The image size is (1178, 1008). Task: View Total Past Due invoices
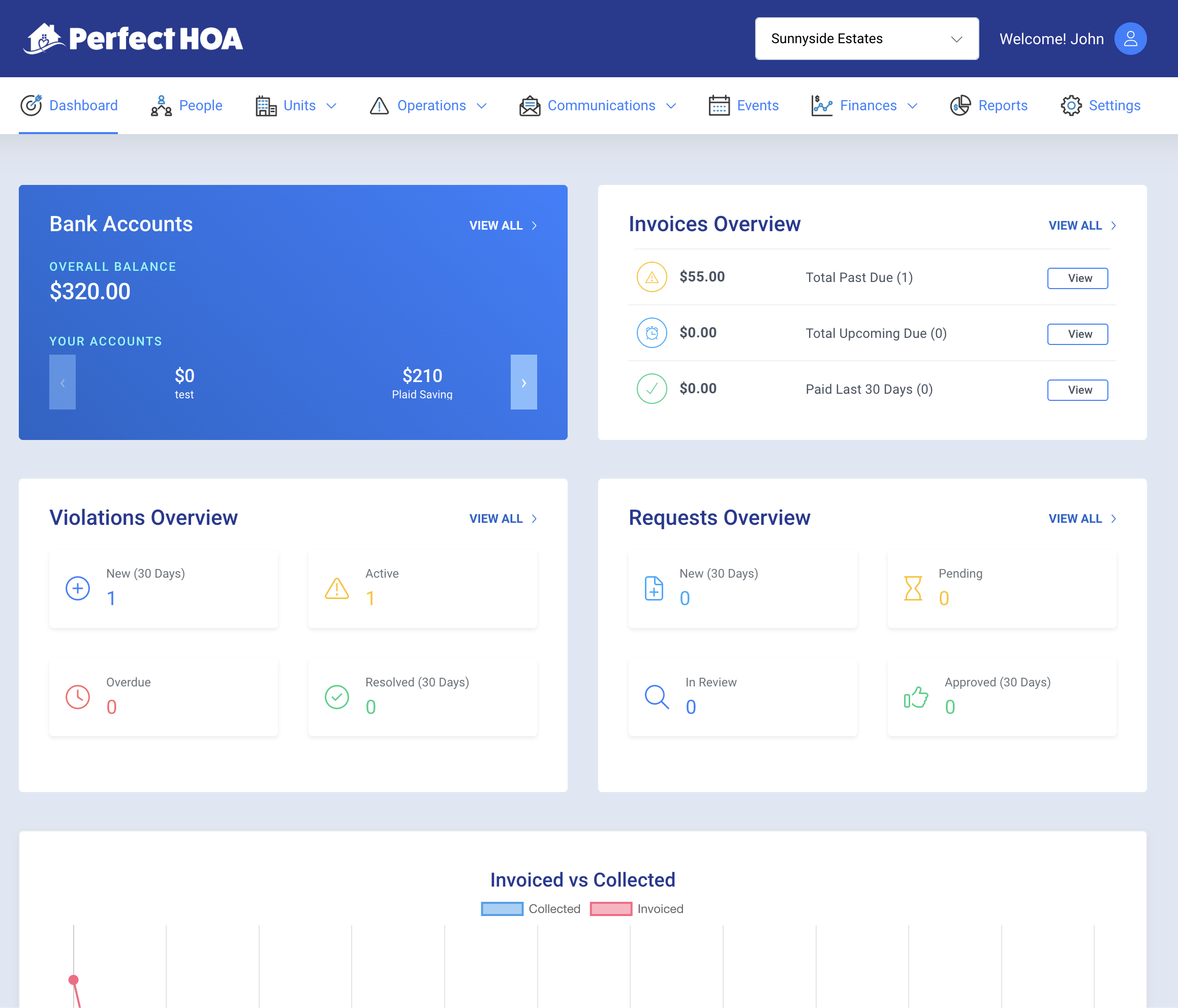[1077, 278]
